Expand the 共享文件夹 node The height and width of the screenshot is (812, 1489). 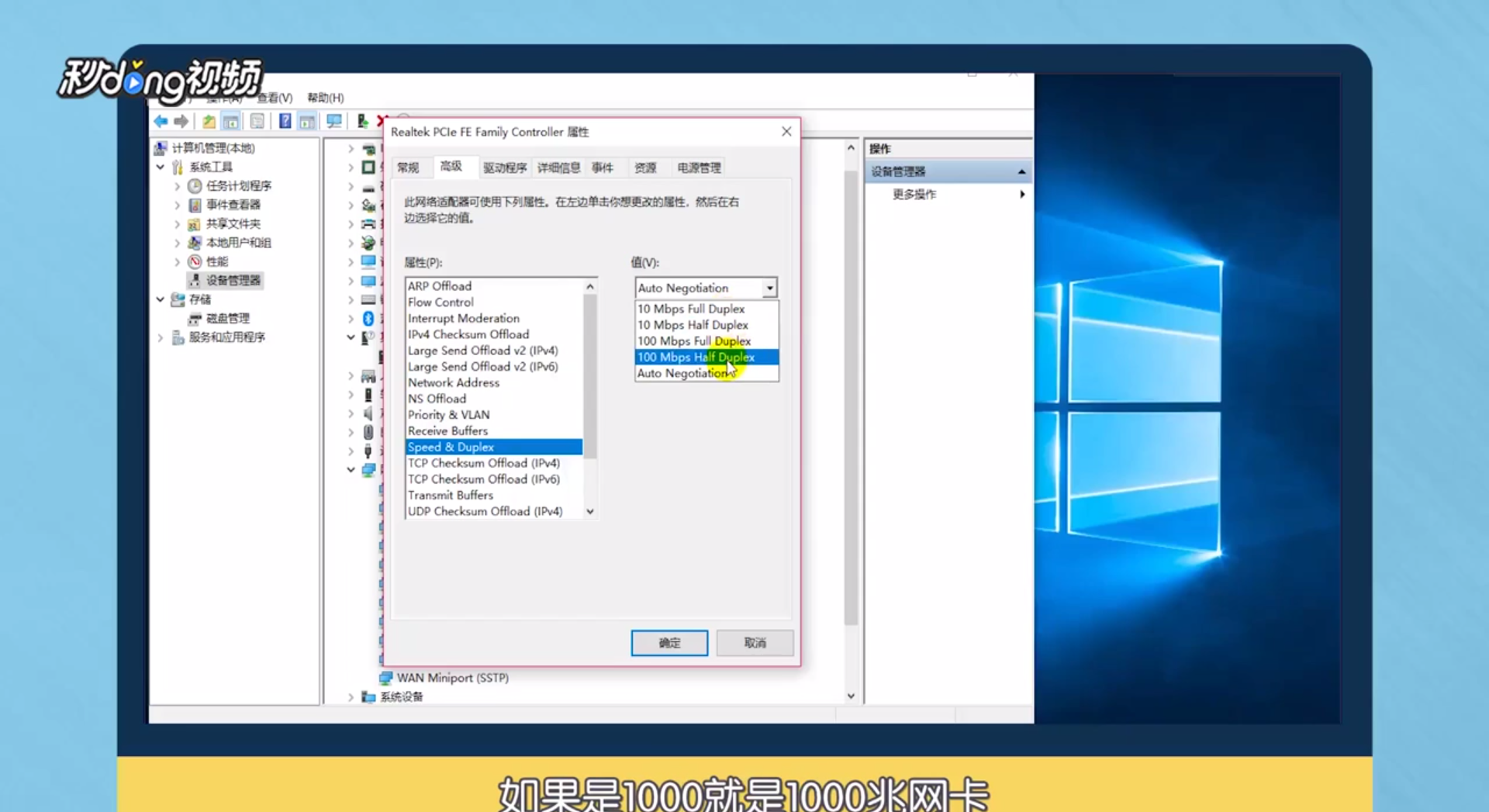tap(178, 224)
